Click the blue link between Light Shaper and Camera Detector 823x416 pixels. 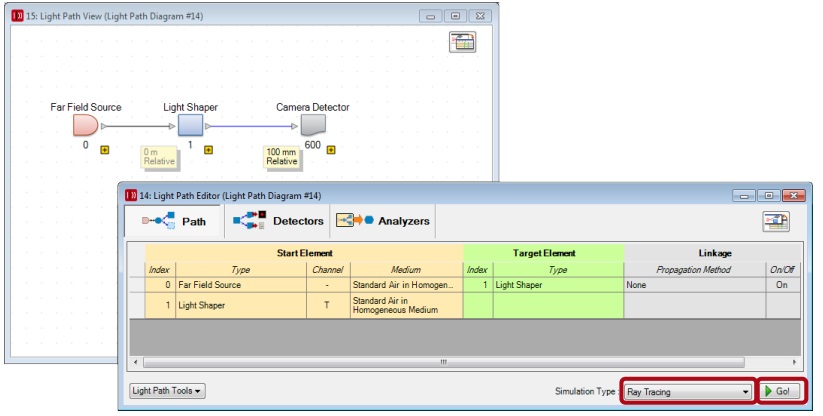pyautogui.click(x=252, y=126)
